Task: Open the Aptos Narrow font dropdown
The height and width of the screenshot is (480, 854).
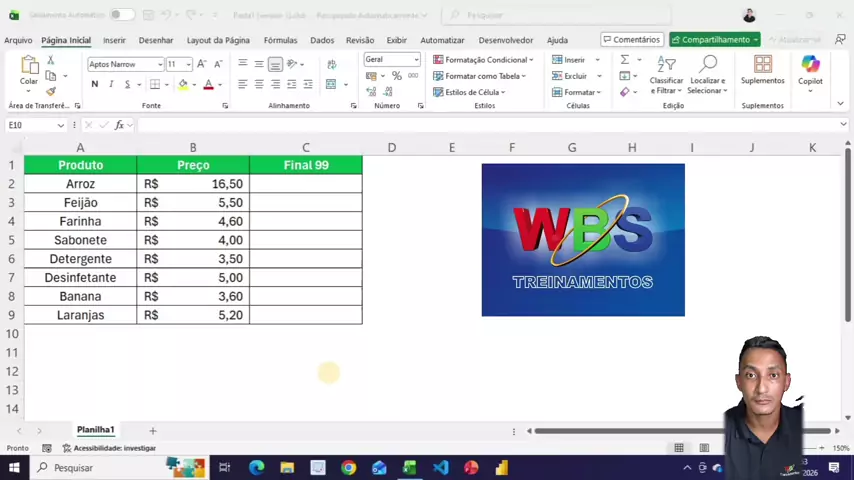Action: coord(160,64)
